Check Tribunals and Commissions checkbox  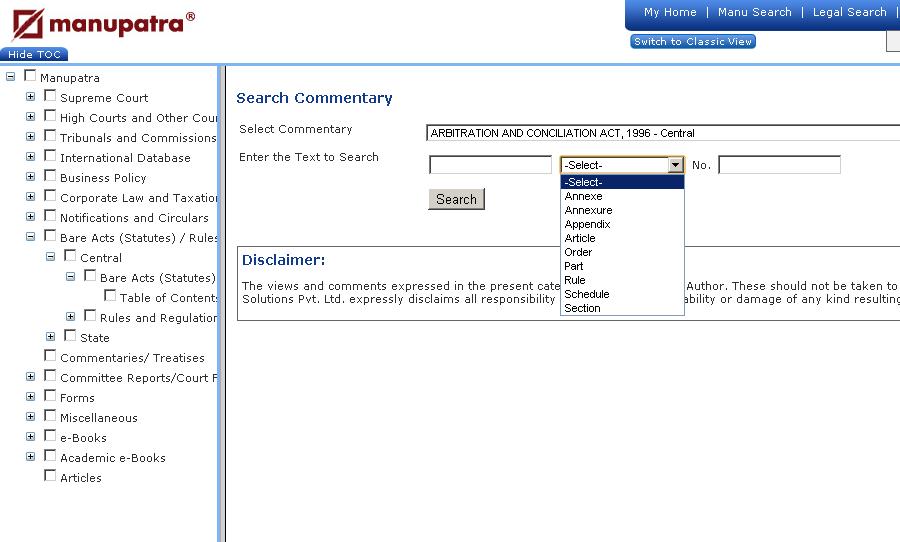pos(51,136)
